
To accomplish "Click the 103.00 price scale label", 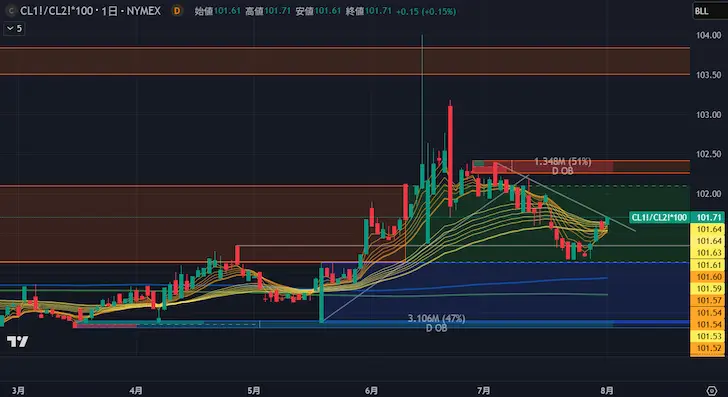I will (x=708, y=115).
